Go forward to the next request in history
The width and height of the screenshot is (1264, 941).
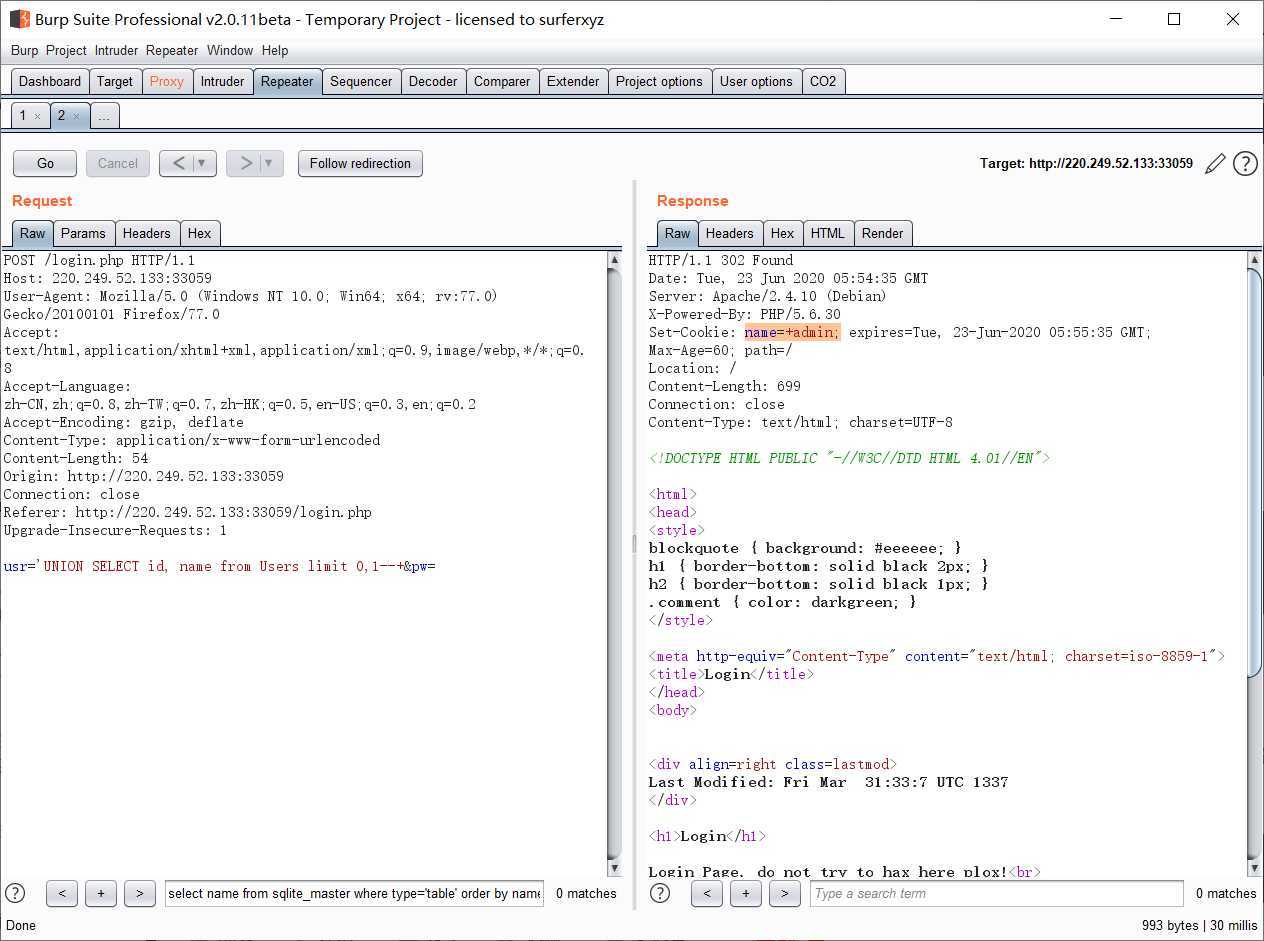(x=245, y=163)
